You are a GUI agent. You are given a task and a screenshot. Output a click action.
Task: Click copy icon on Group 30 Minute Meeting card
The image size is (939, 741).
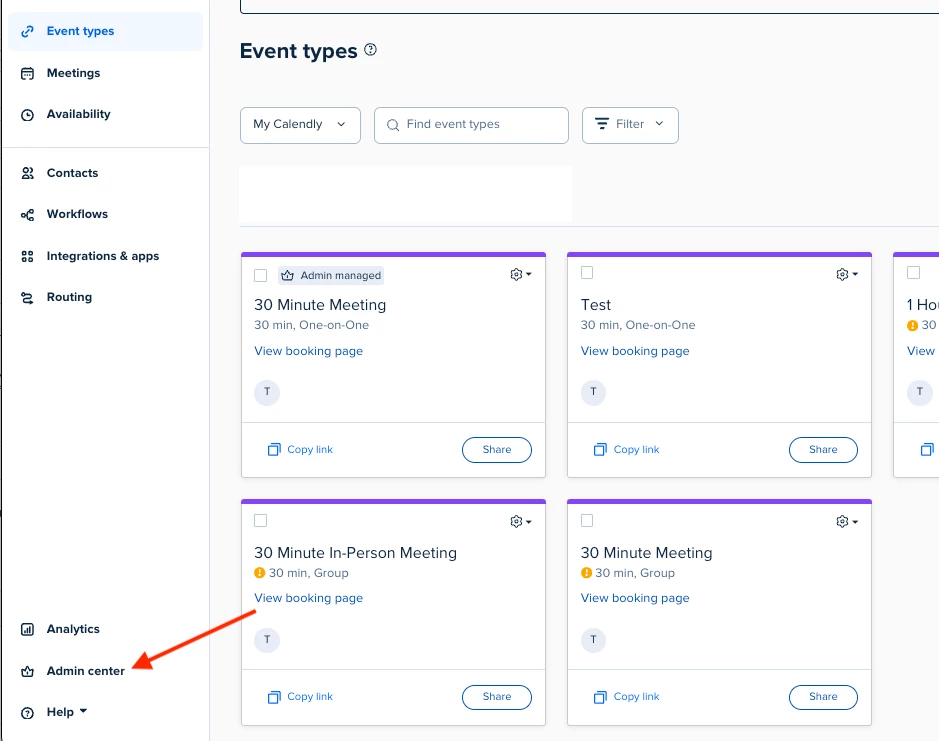click(600, 697)
